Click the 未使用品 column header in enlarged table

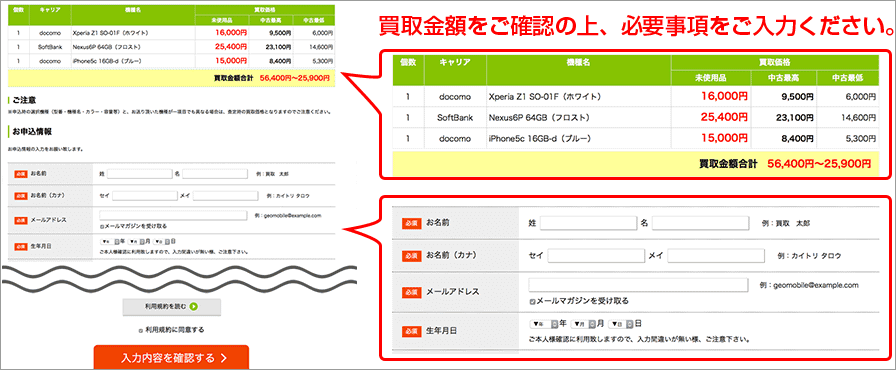pos(711,78)
